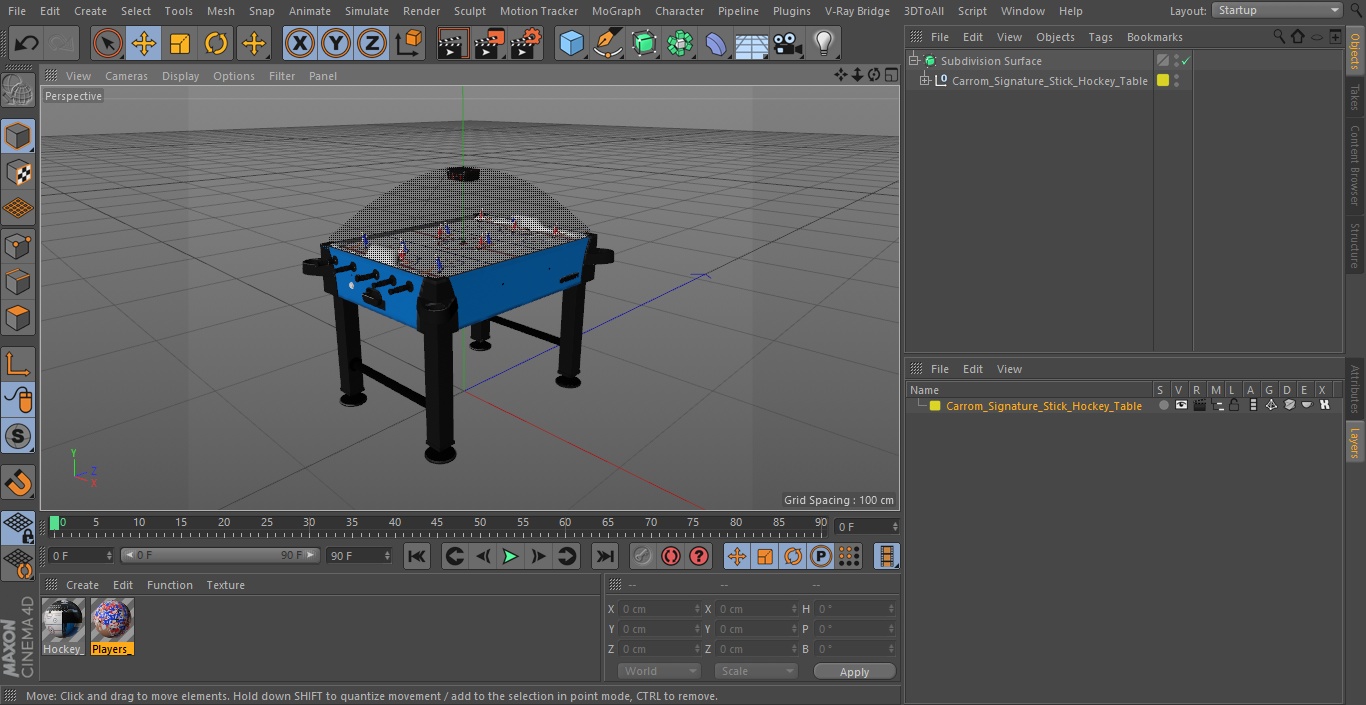Select the Players material thumbnail

point(112,626)
